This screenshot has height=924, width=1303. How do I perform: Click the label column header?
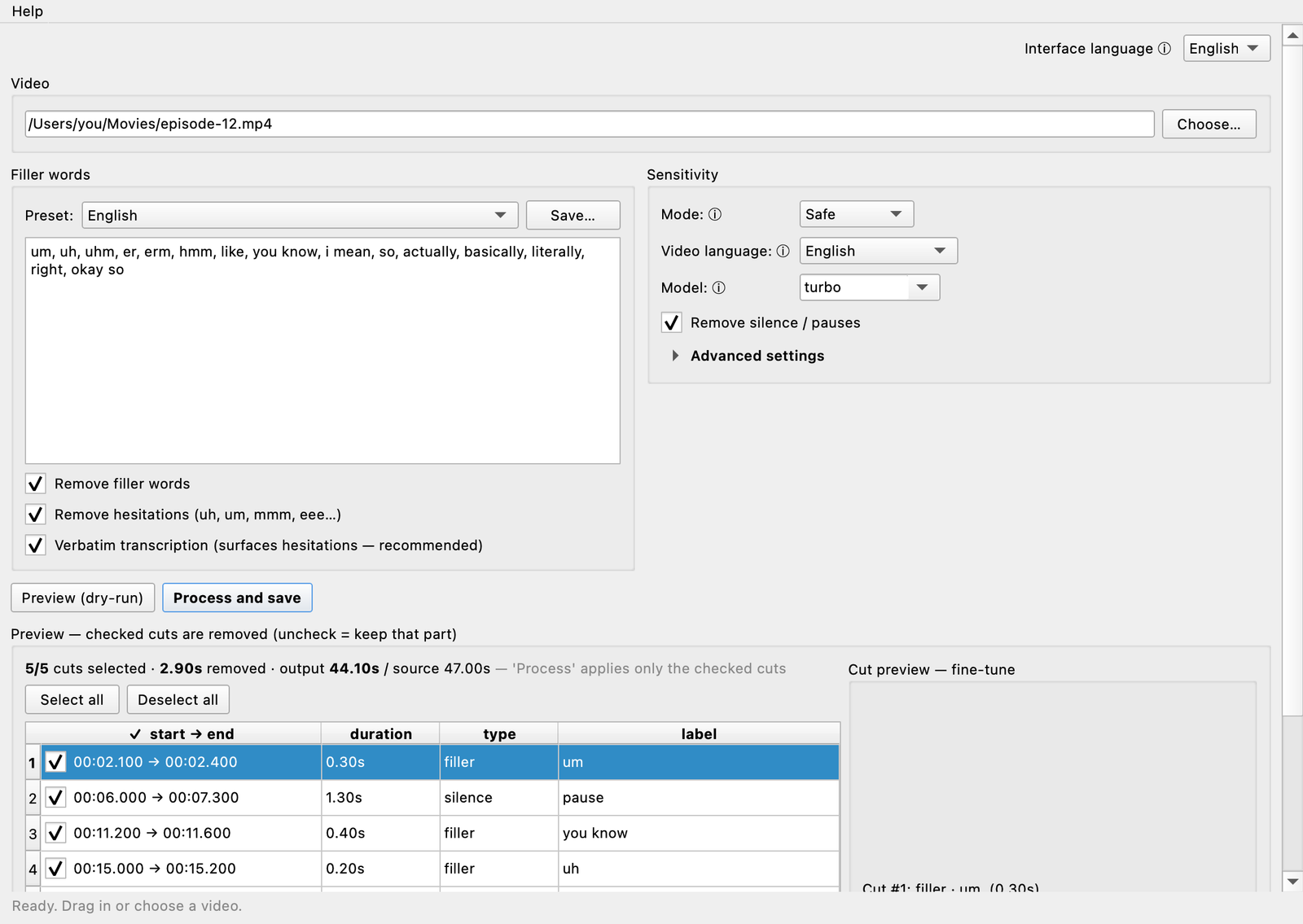[699, 734]
